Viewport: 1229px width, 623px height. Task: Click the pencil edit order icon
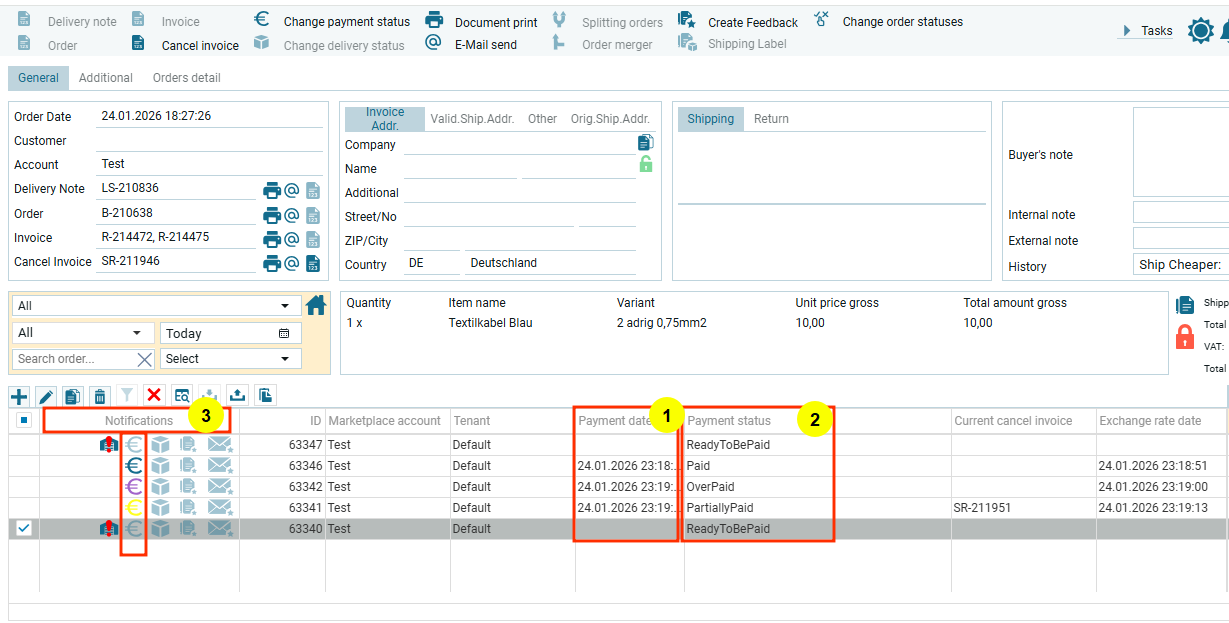tap(46, 396)
